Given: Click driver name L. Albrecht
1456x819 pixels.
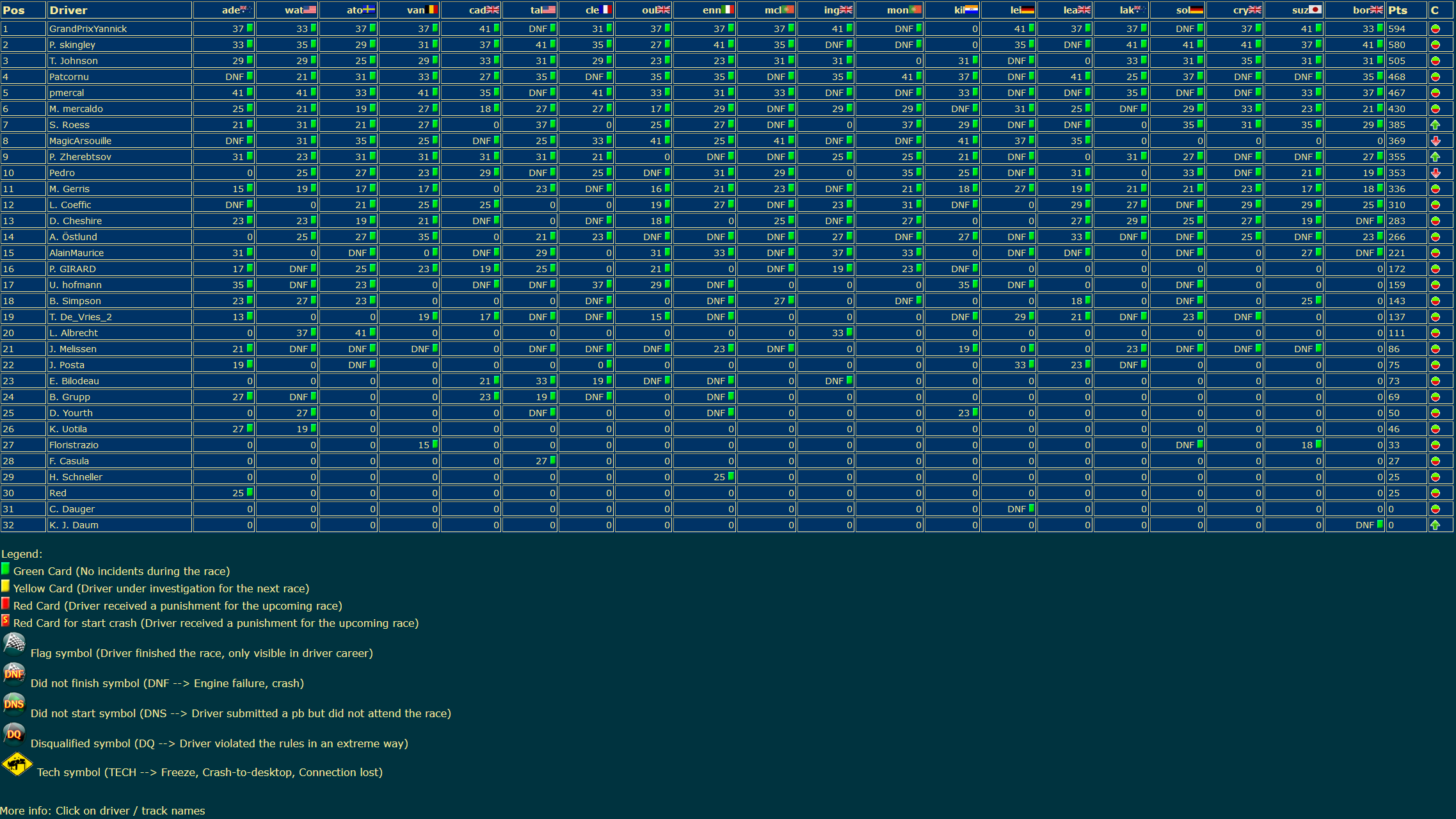Looking at the screenshot, I should 73,333.
